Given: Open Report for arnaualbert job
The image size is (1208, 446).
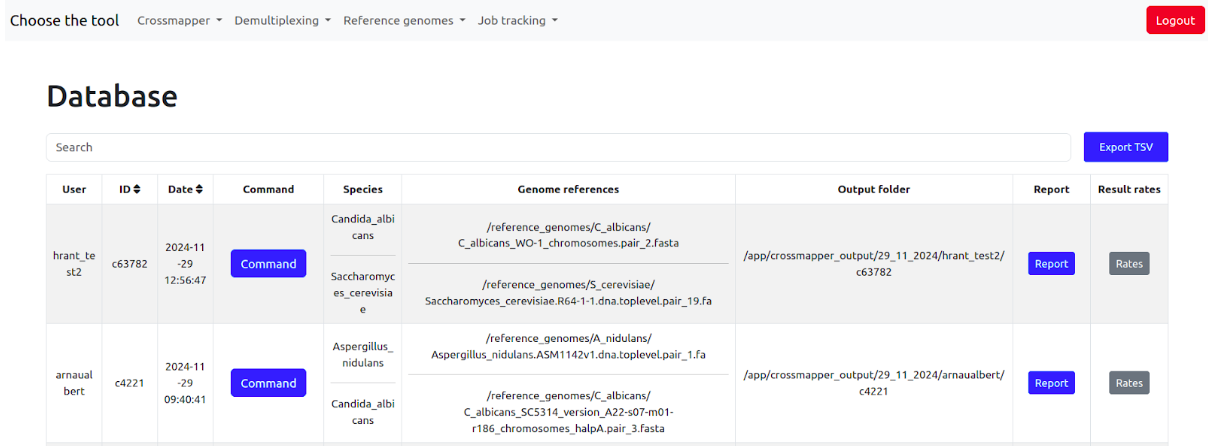Looking at the screenshot, I should point(1051,383).
